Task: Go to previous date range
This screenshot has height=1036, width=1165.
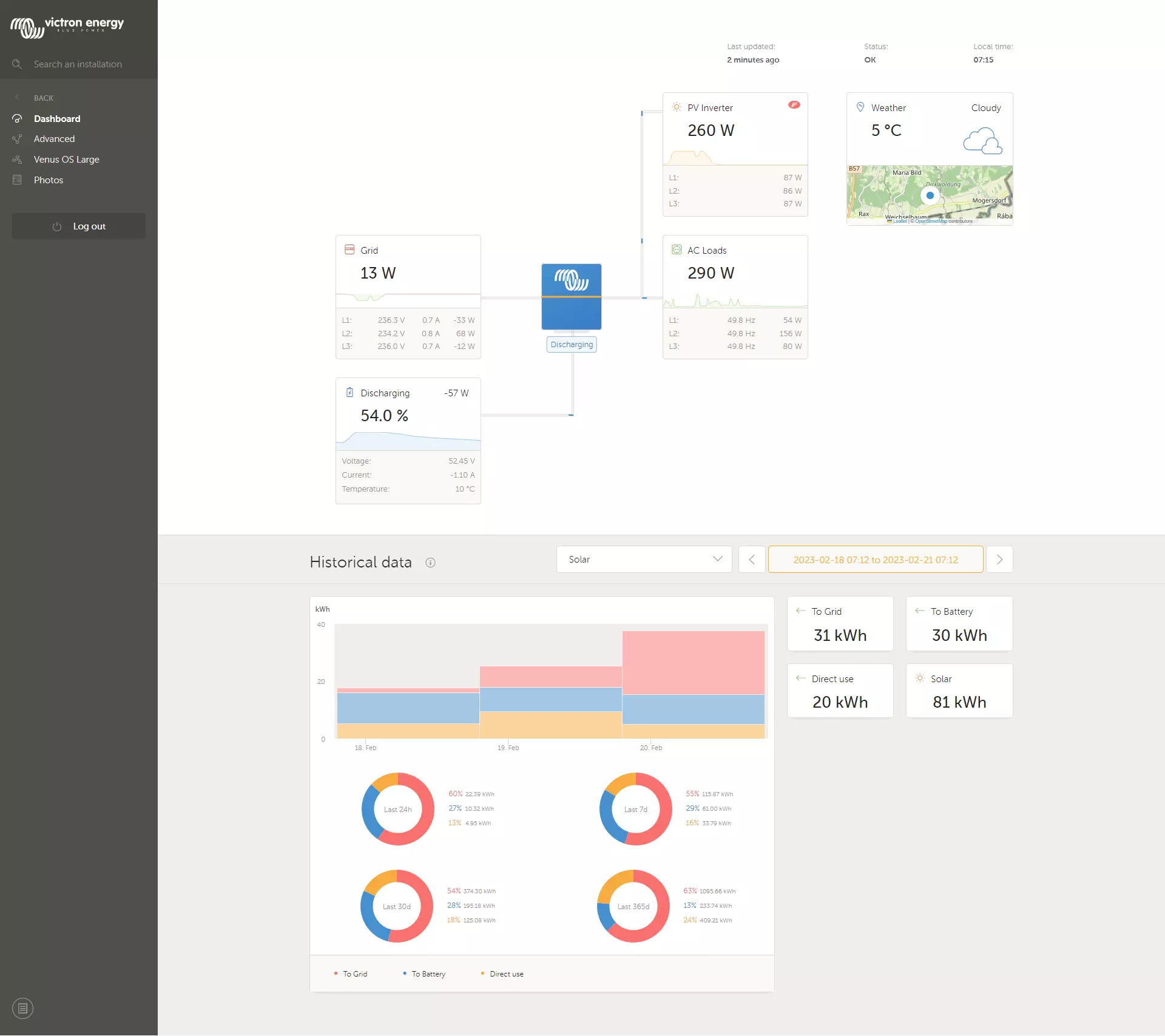Action: click(x=751, y=559)
